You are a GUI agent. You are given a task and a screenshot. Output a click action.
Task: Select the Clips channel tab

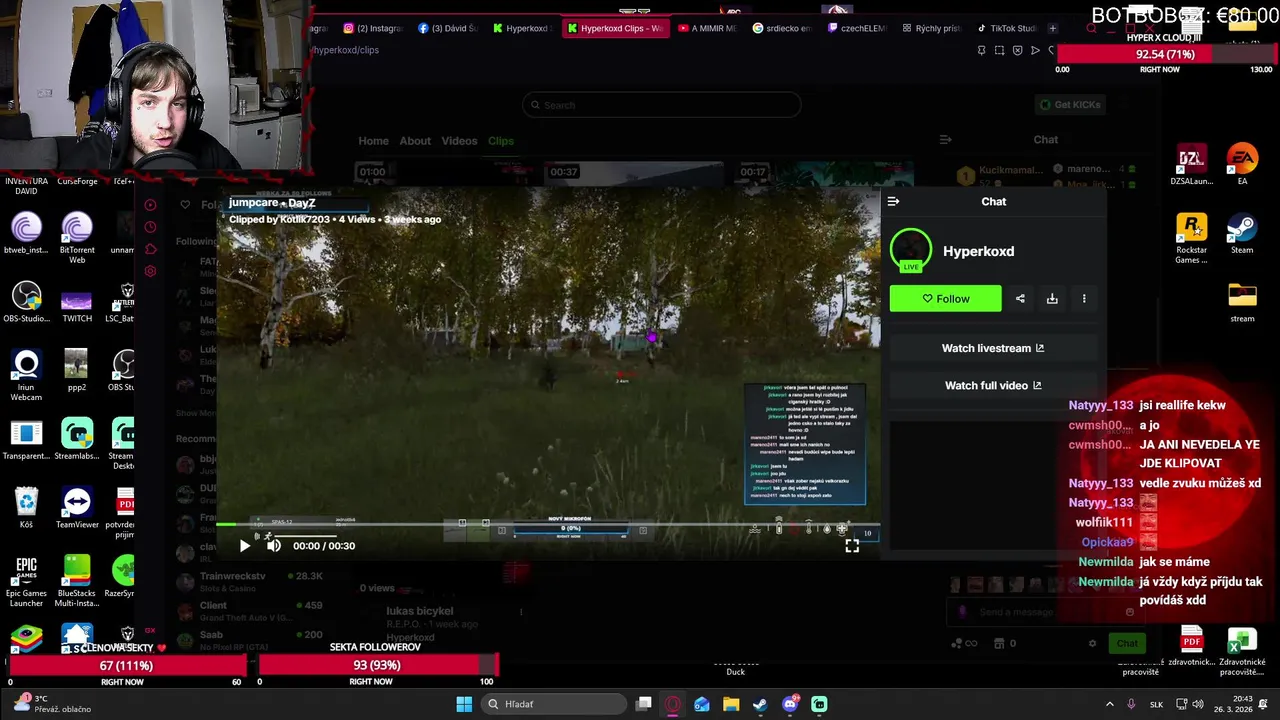pyautogui.click(x=501, y=141)
